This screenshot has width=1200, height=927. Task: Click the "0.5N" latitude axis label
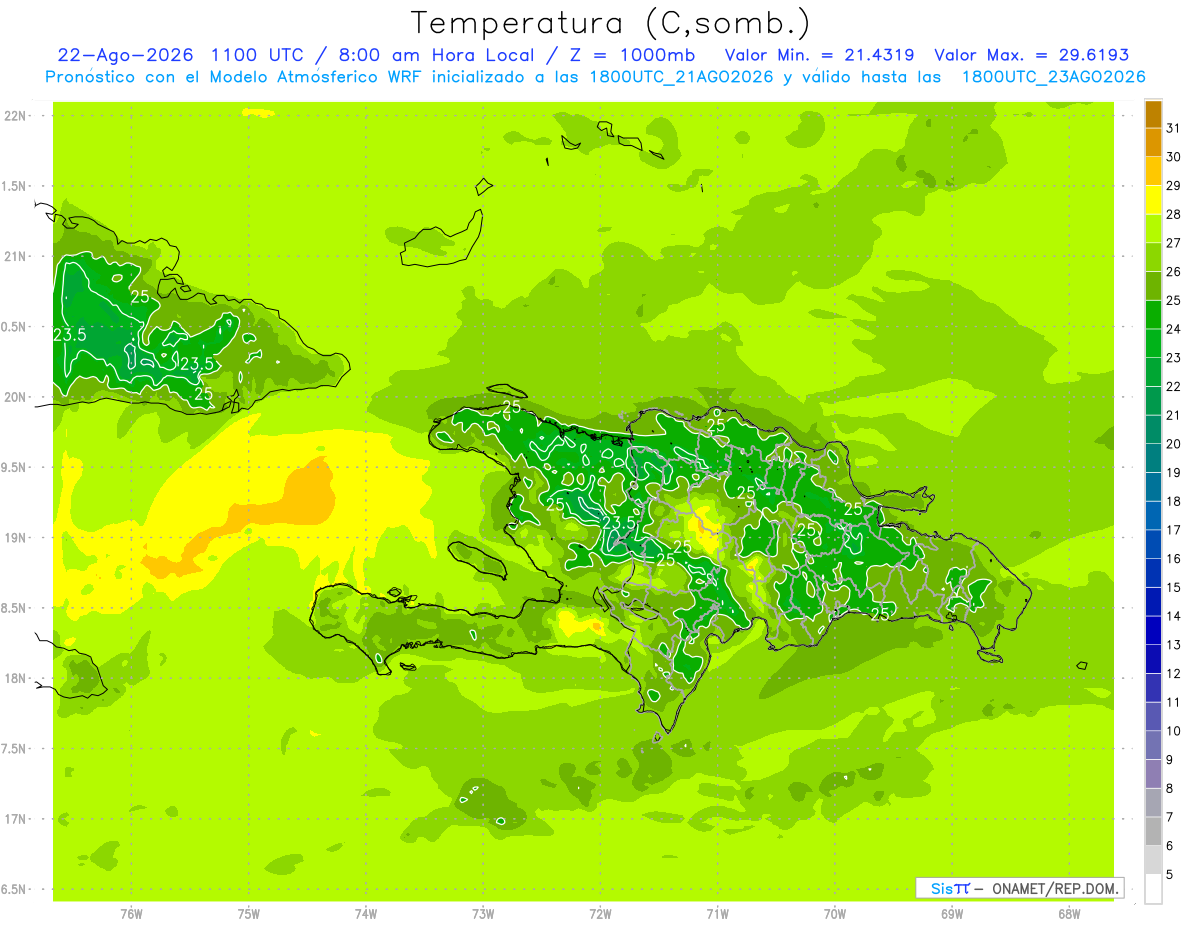(x=15, y=327)
